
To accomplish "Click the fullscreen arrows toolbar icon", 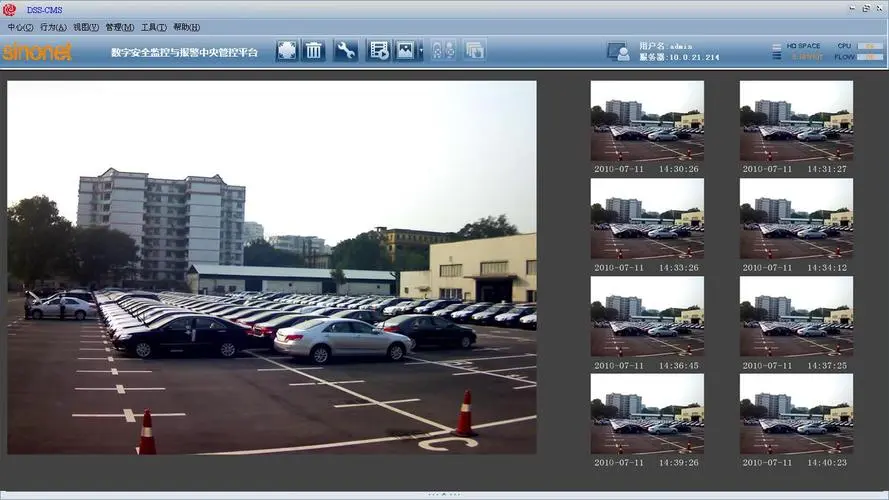I will [x=287, y=50].
